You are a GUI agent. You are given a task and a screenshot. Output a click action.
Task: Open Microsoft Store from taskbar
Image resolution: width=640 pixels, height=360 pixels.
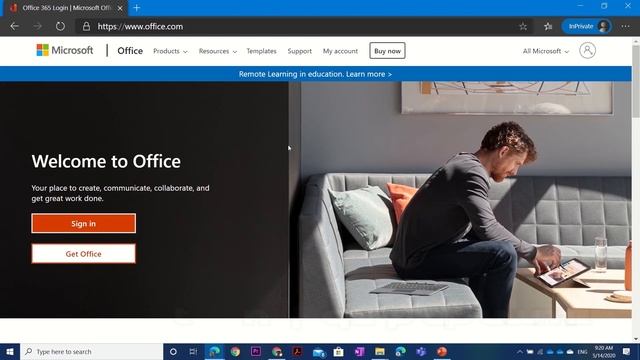point(338,351)
